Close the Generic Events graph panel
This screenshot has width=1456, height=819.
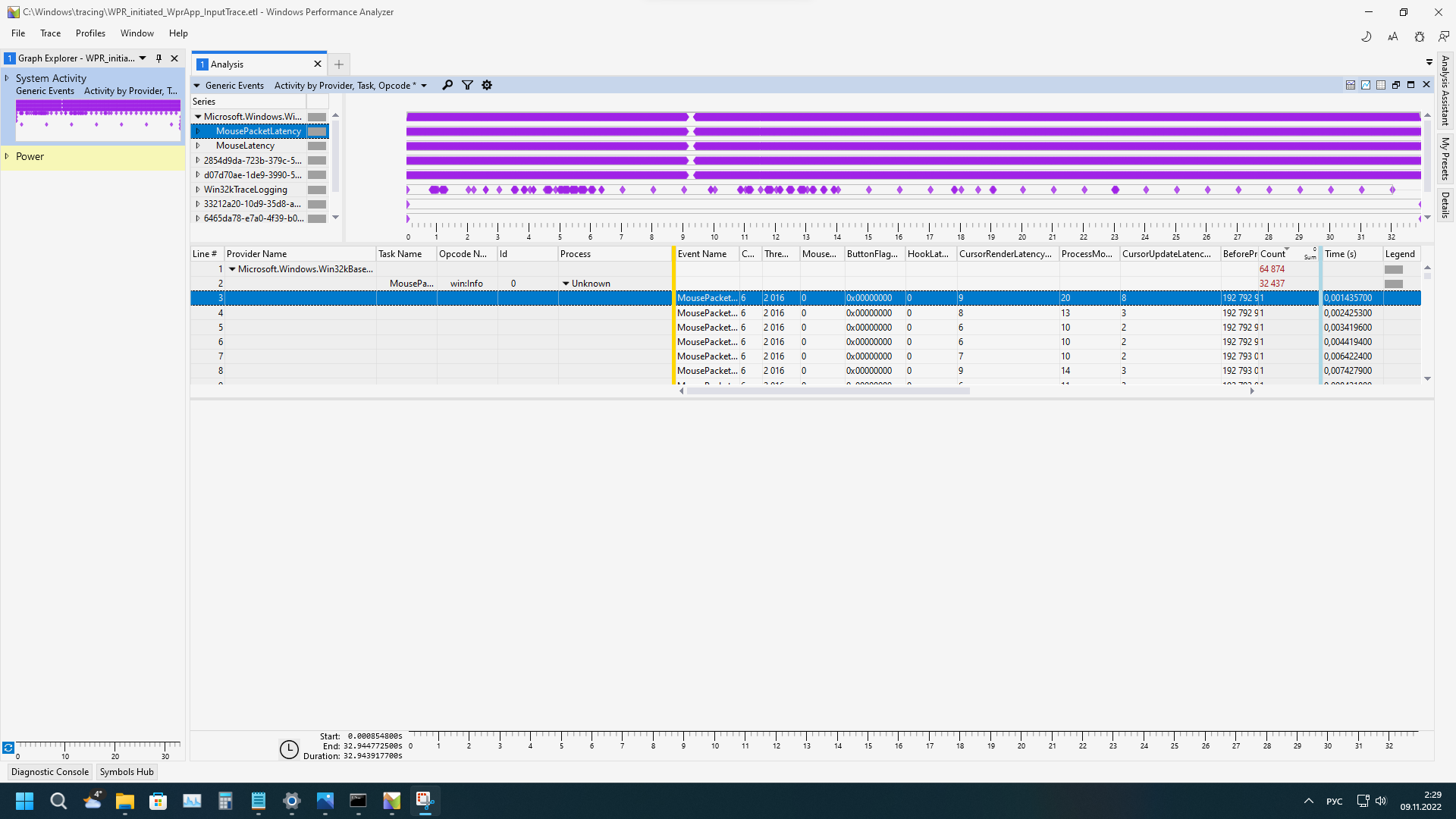point(1426,85)
